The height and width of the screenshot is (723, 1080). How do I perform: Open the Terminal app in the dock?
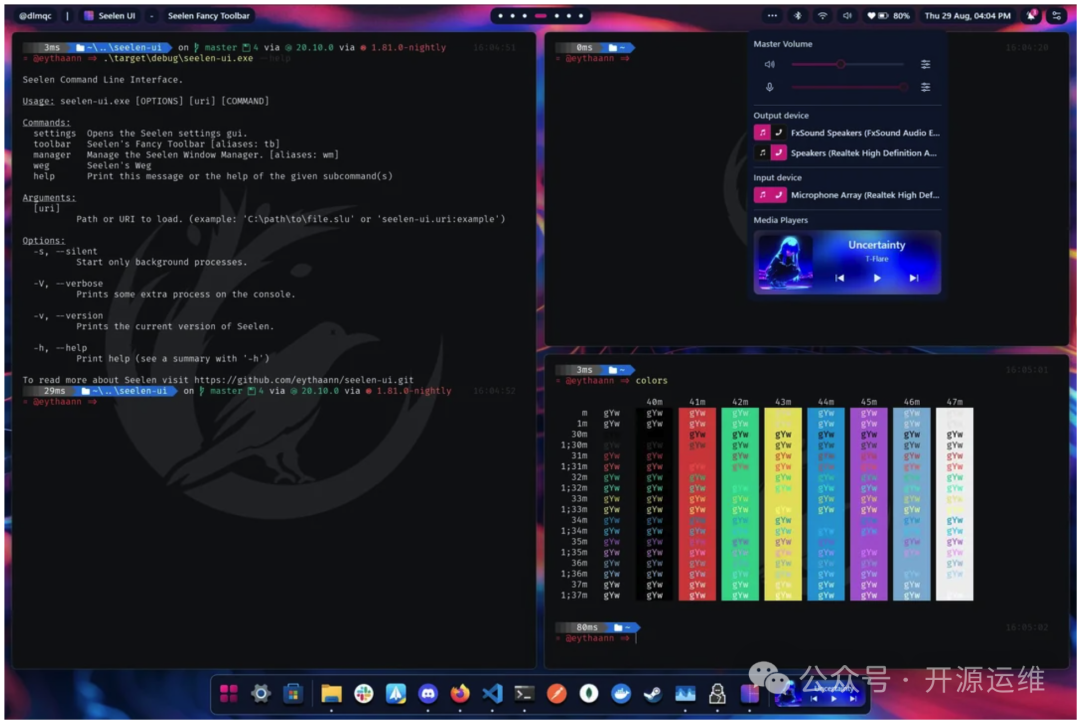(x=524, y=693)
